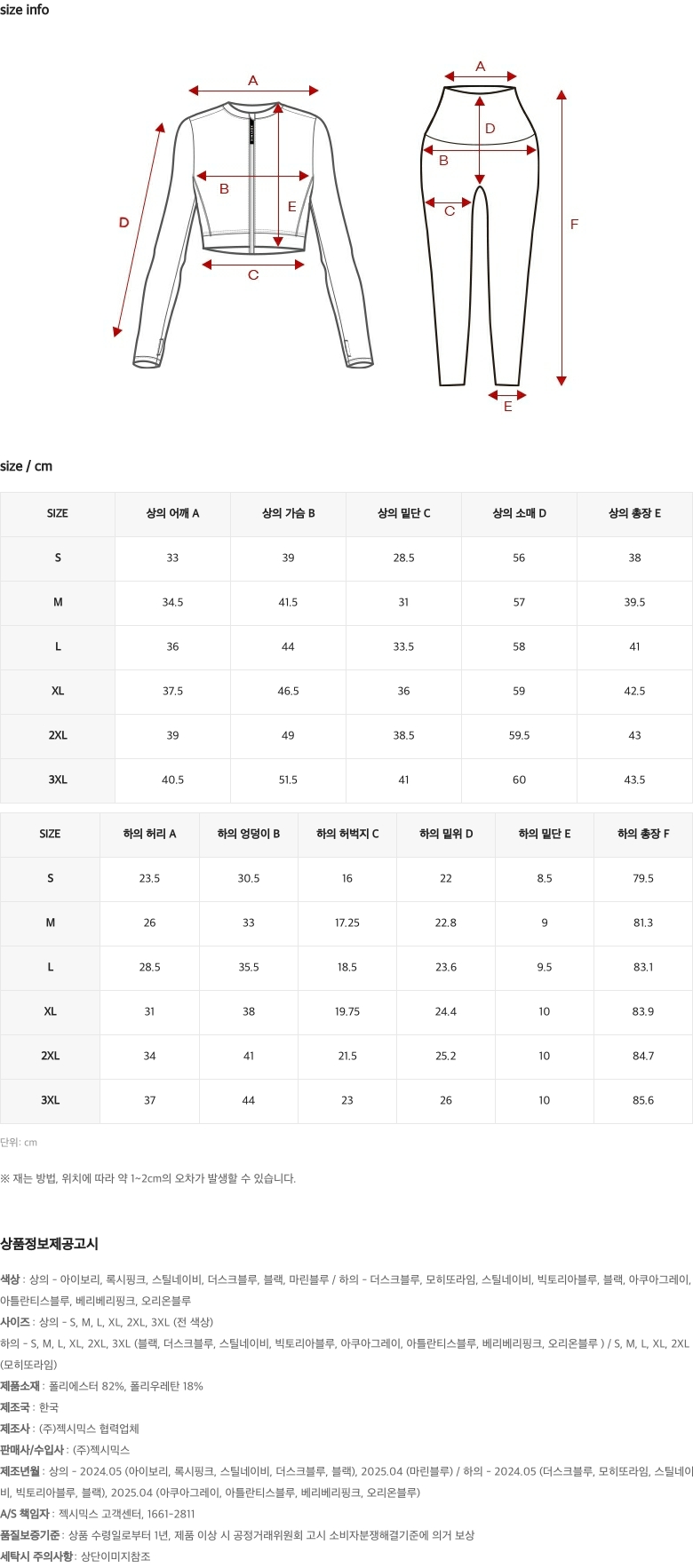This screenshot has height=1568, width=693.
Task: Click the sleeve length arrow D beside jacket
Action: (139, 229)
